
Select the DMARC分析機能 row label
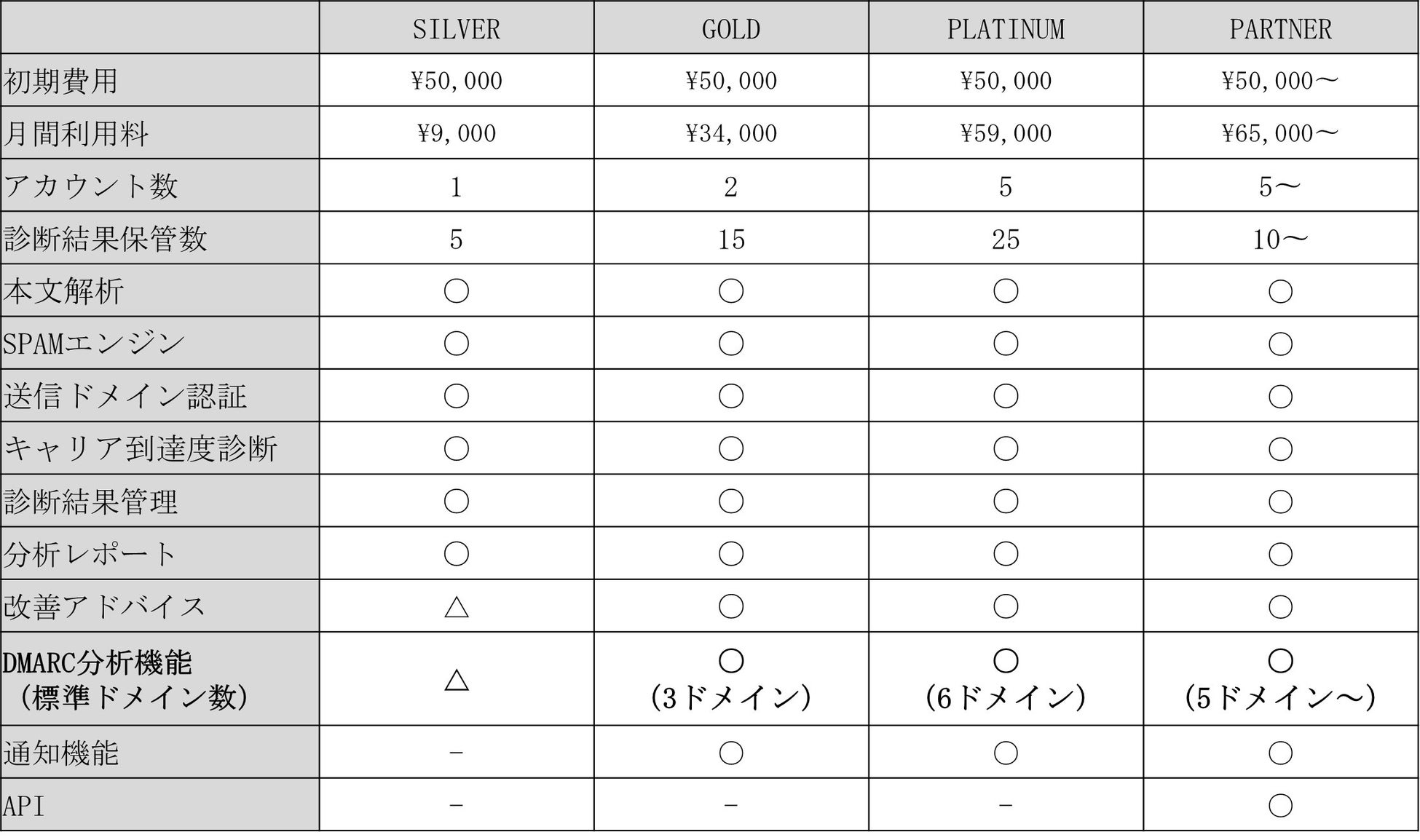[x=98, y=663]
